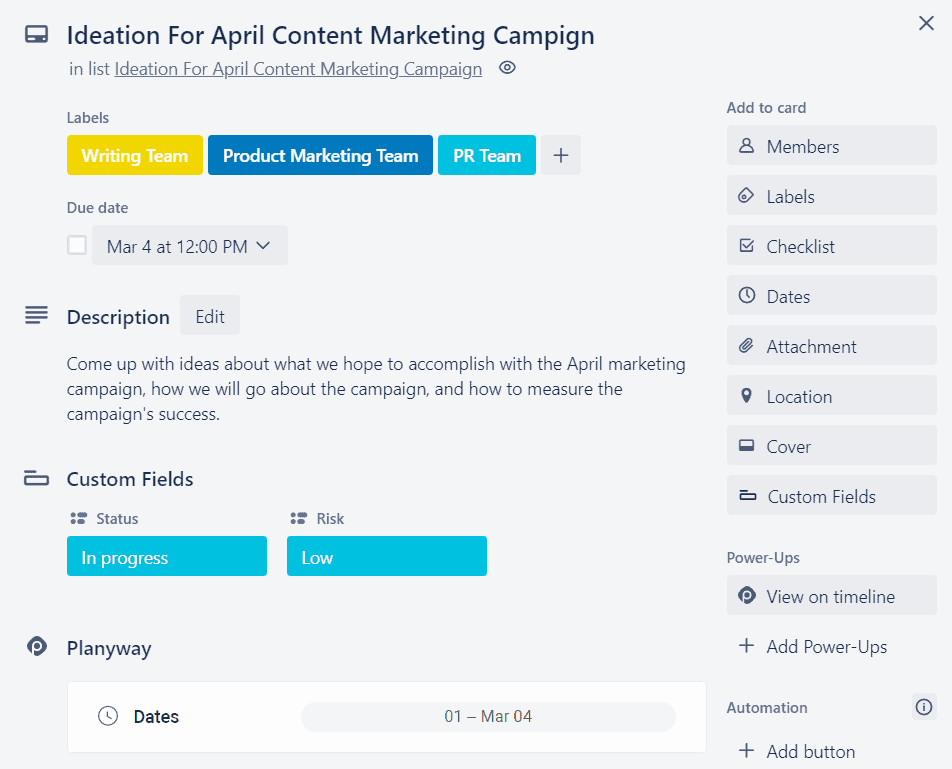This screenshot has height=769, width=952.
Task: Open Custom Fields in the sidebar
Action: pos(831,496)
